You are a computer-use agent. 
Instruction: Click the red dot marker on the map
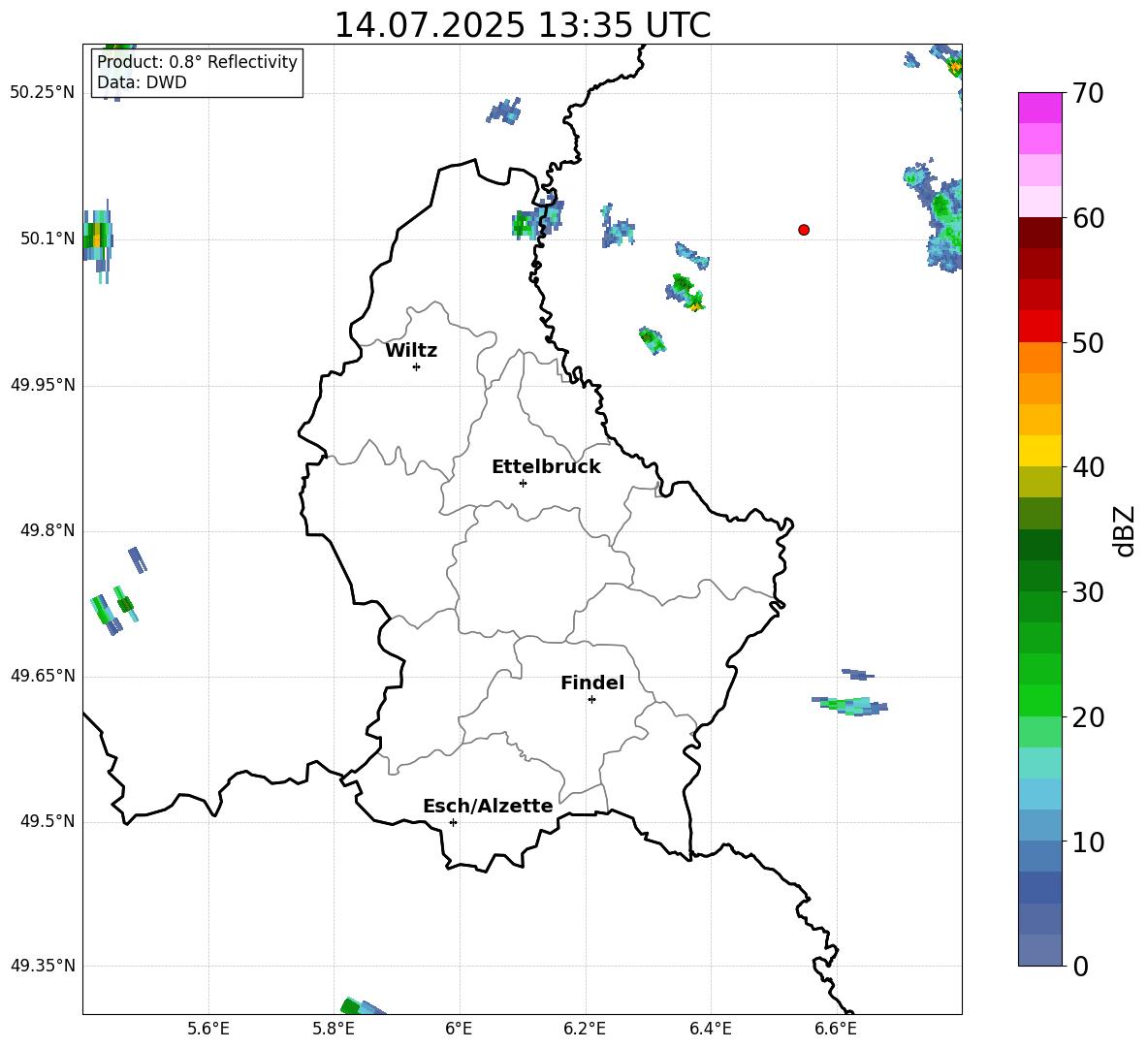[x=804, y=230]
